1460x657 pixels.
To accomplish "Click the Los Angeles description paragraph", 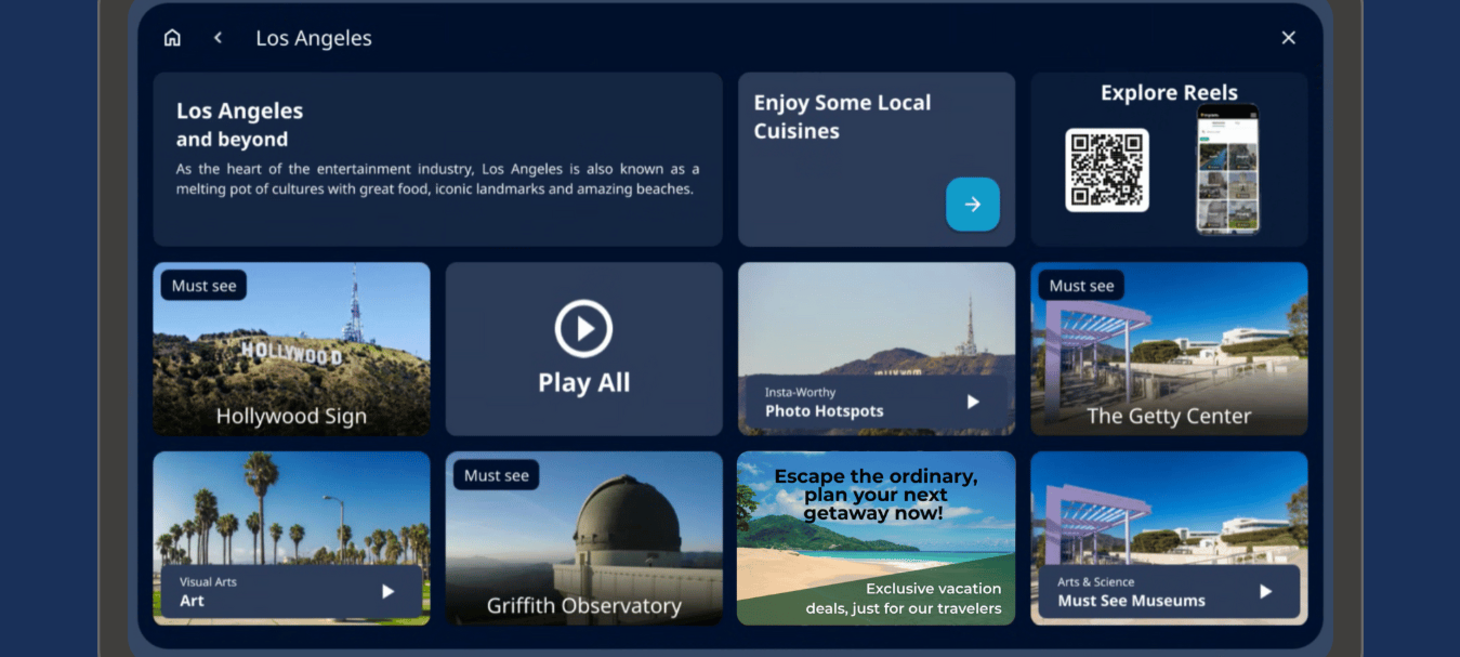I will (437, 178).
